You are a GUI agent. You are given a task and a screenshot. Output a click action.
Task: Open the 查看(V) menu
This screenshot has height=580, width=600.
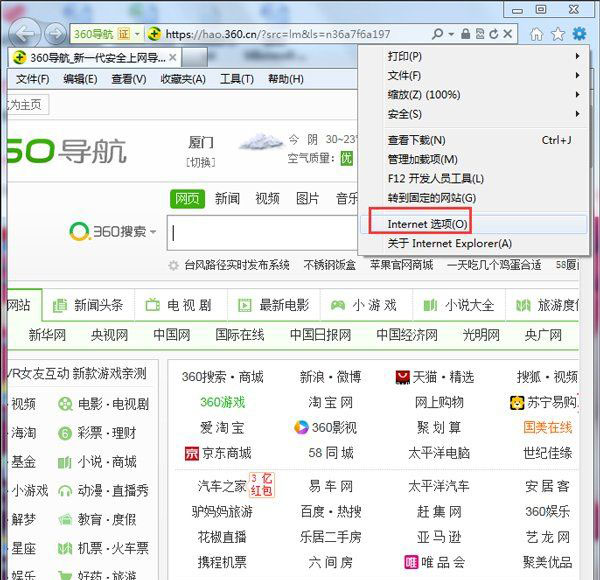[129, 79]
